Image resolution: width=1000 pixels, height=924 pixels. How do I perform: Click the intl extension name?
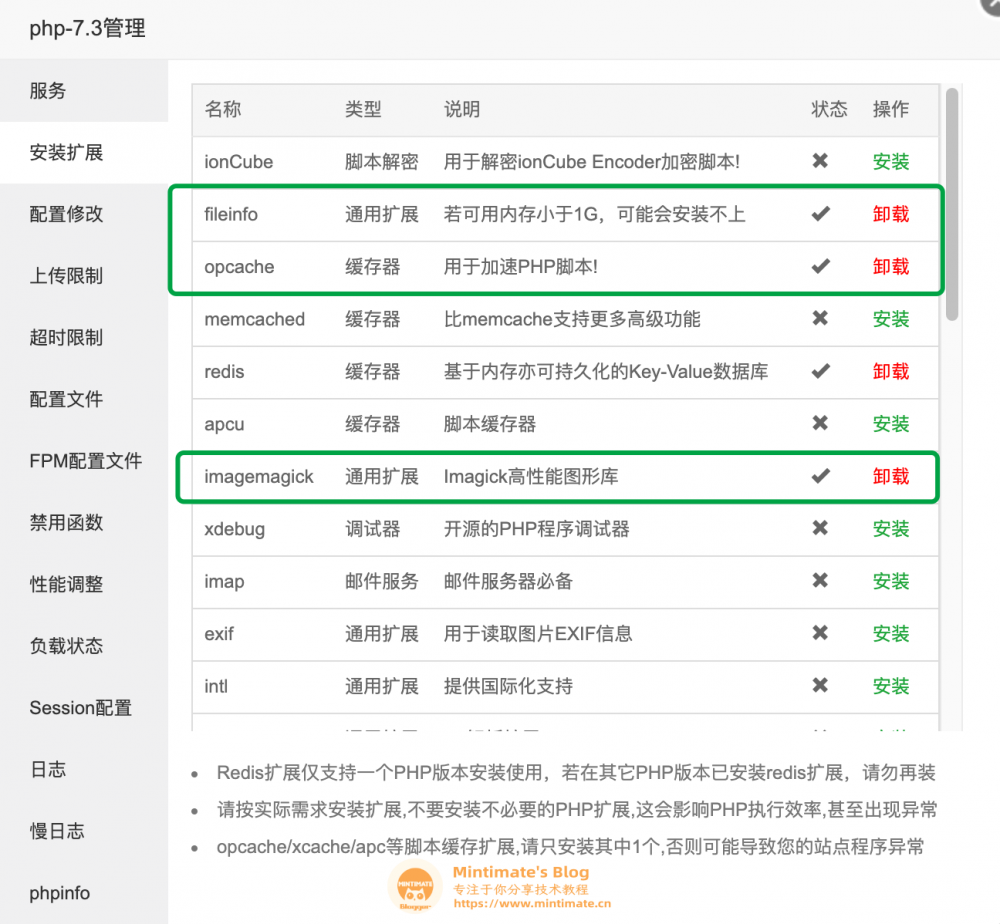(x=216, y=686)
